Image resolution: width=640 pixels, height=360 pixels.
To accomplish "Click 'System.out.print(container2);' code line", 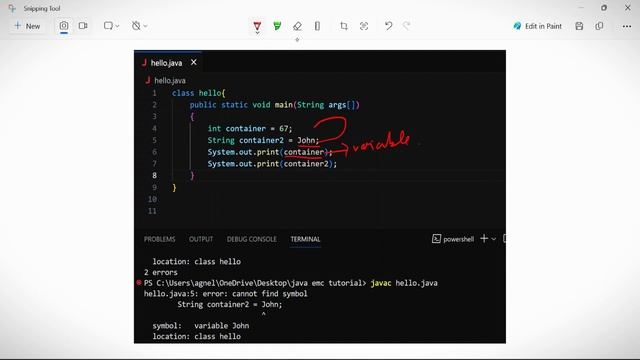I will pos(272,164).
